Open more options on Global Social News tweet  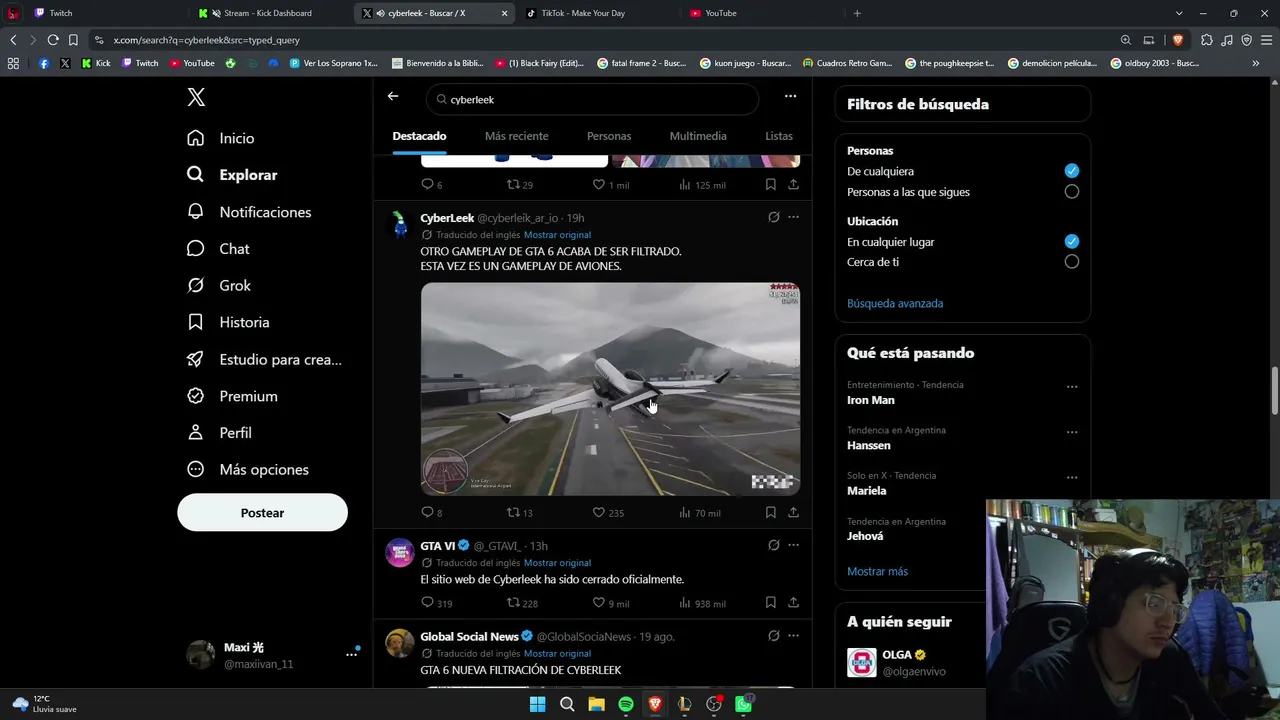(x=793, y=635)
